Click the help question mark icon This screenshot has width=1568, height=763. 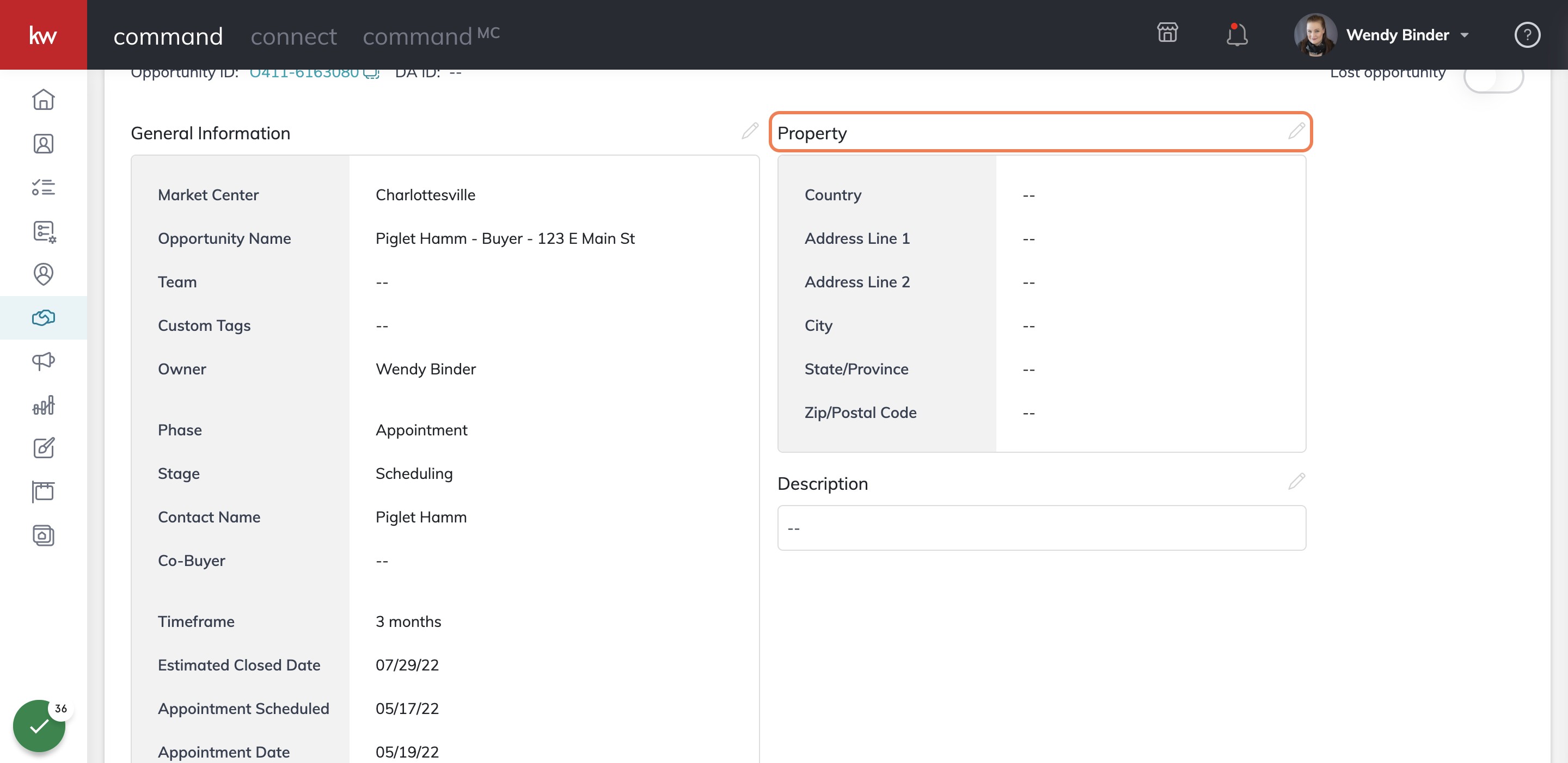tap(1527, 35)
